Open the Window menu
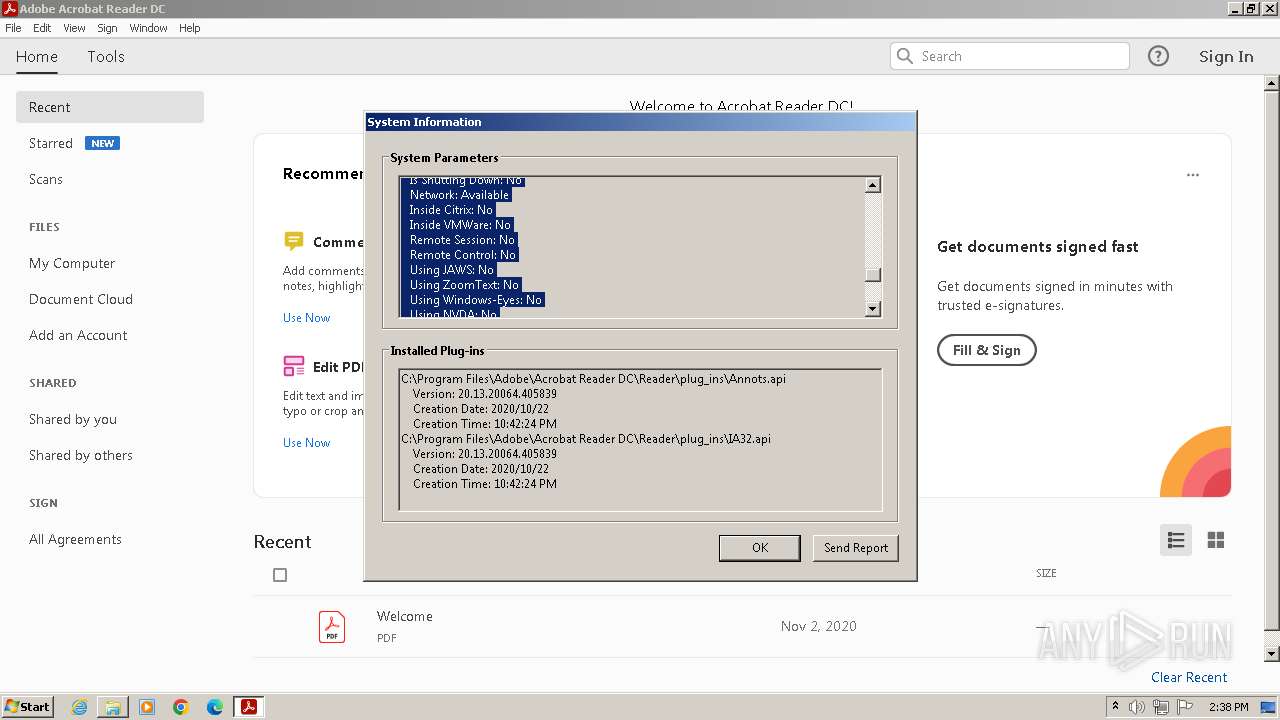Screen dimensions: 1280x720 pos(148,28)
